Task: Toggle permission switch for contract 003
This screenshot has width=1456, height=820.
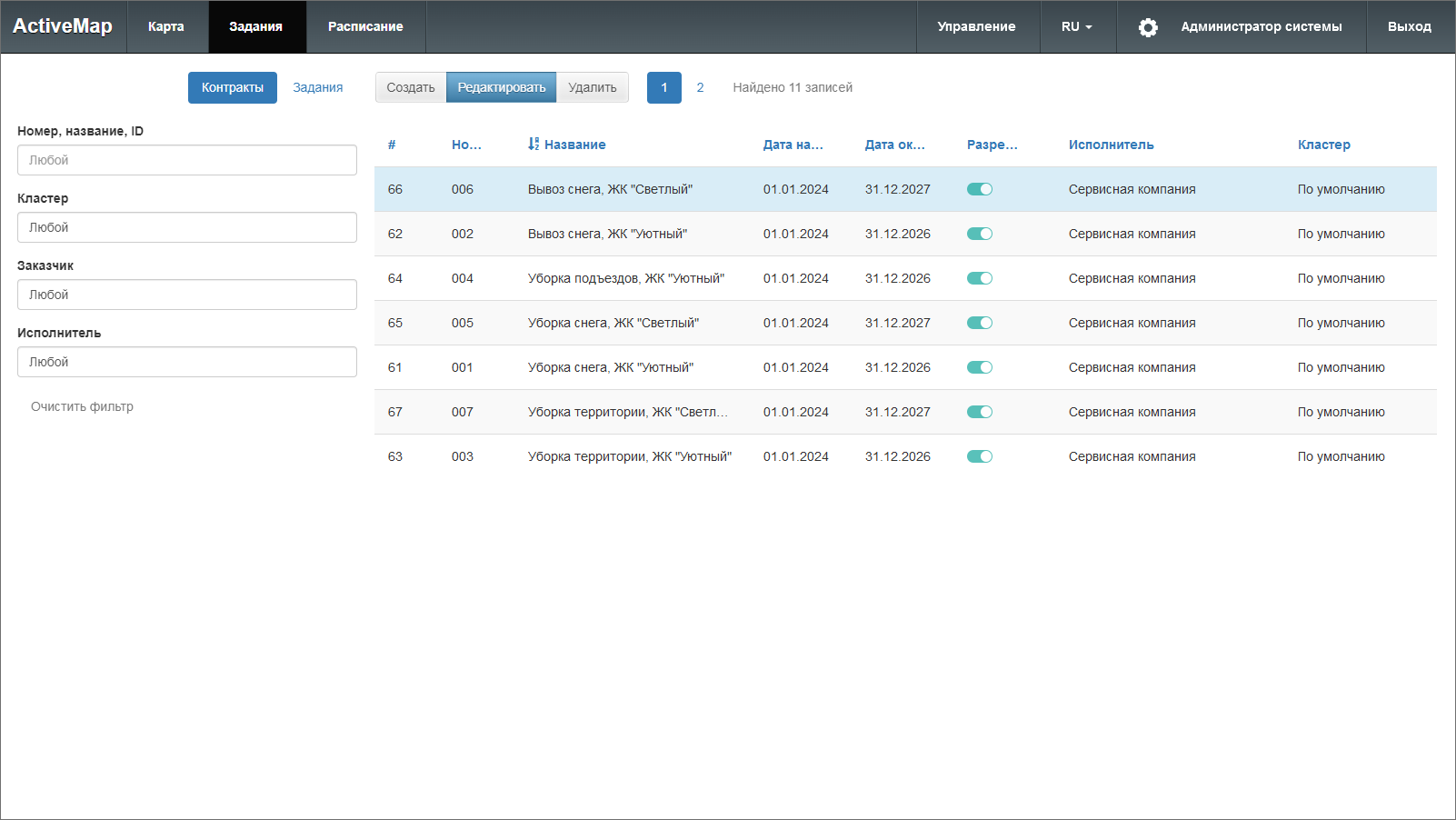Action: [980, 456]
